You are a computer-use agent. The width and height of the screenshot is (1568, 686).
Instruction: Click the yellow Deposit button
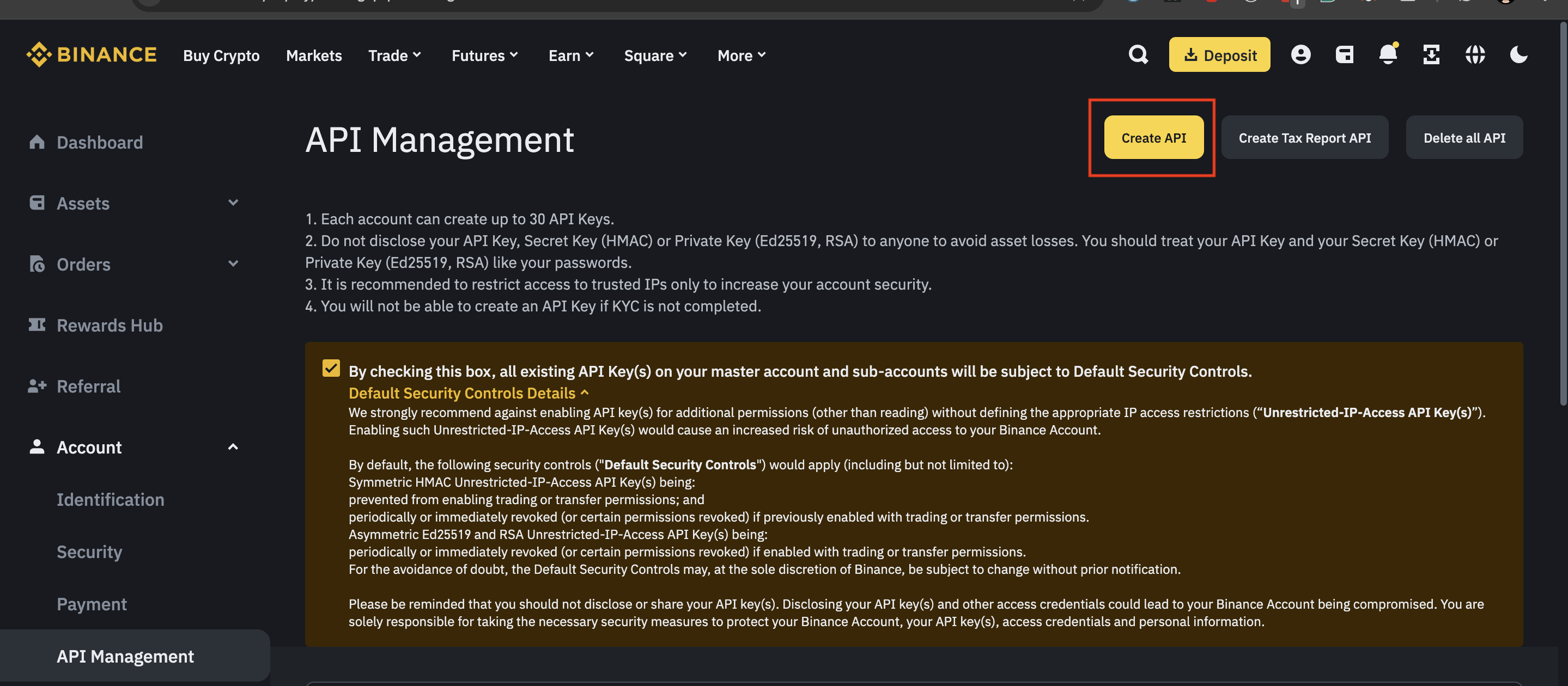click(1219, 54)
